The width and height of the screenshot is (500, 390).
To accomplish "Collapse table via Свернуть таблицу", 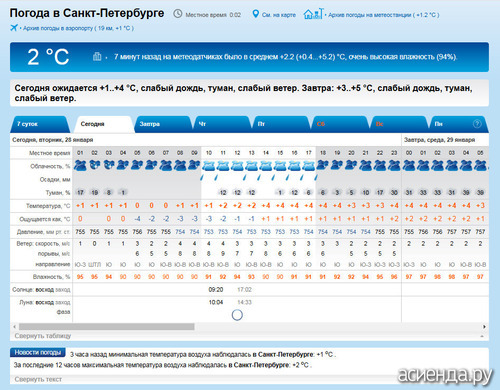I will [43, 336].
